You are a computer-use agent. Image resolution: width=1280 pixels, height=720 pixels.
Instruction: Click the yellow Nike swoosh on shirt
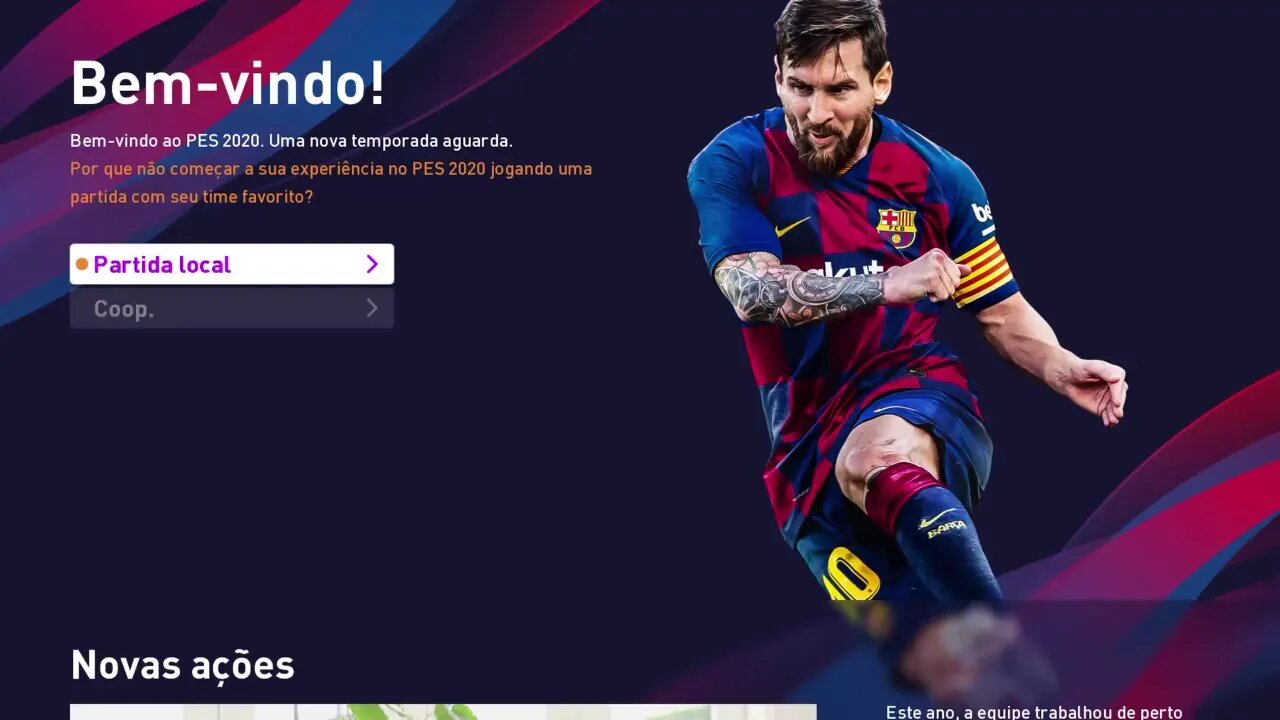click(x=792, y=227)
